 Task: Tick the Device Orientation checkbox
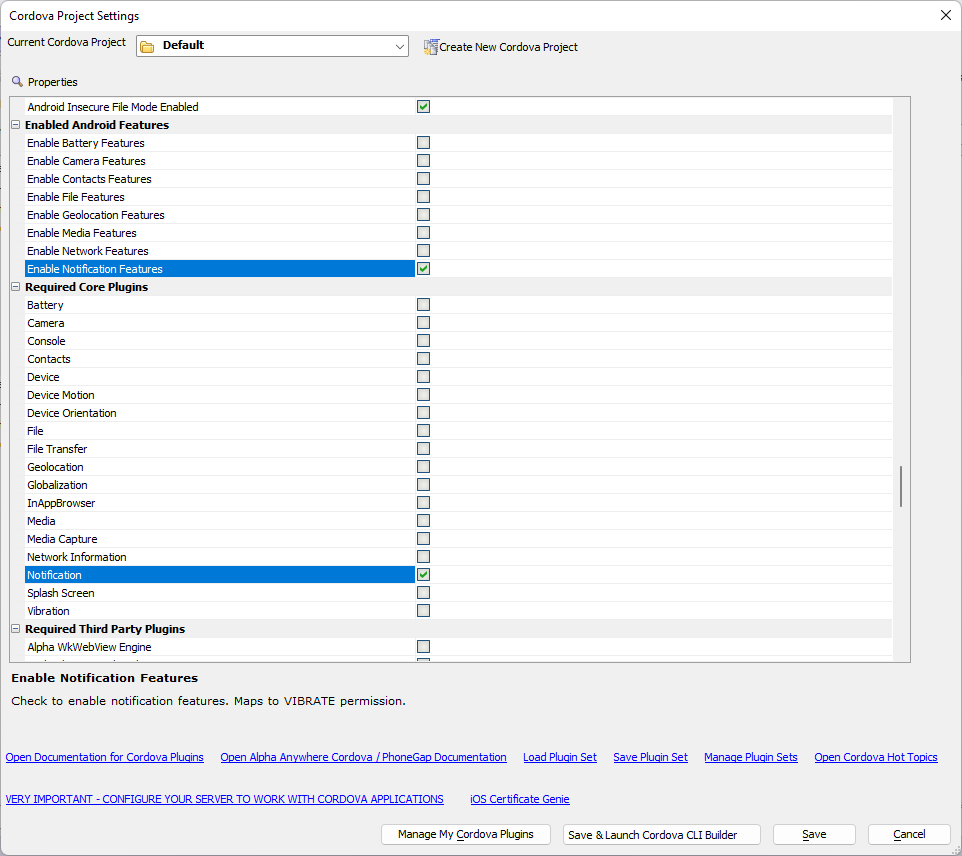[x=423, y=413]
